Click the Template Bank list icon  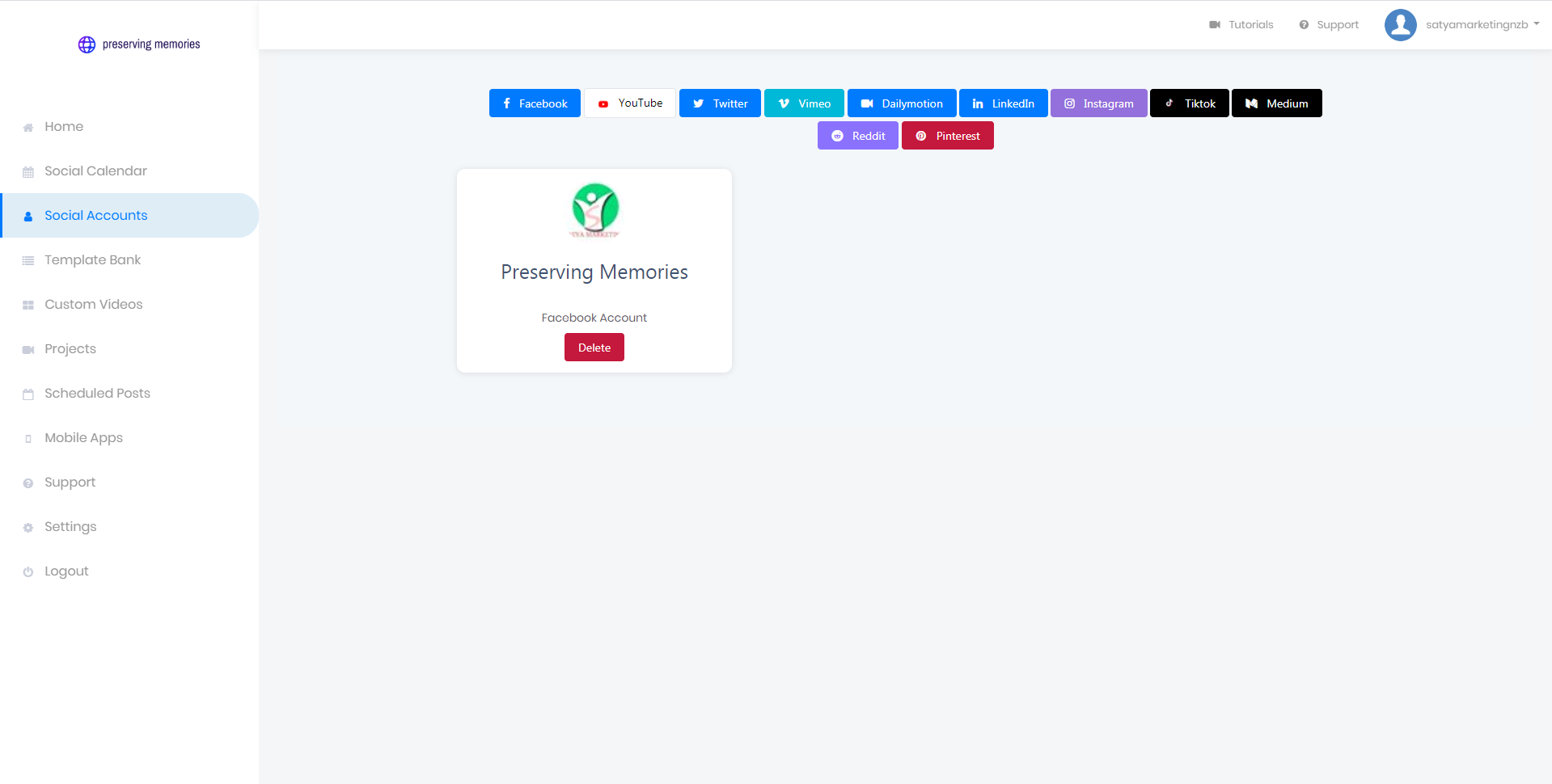pyautogui.click(x=28, y=261)
